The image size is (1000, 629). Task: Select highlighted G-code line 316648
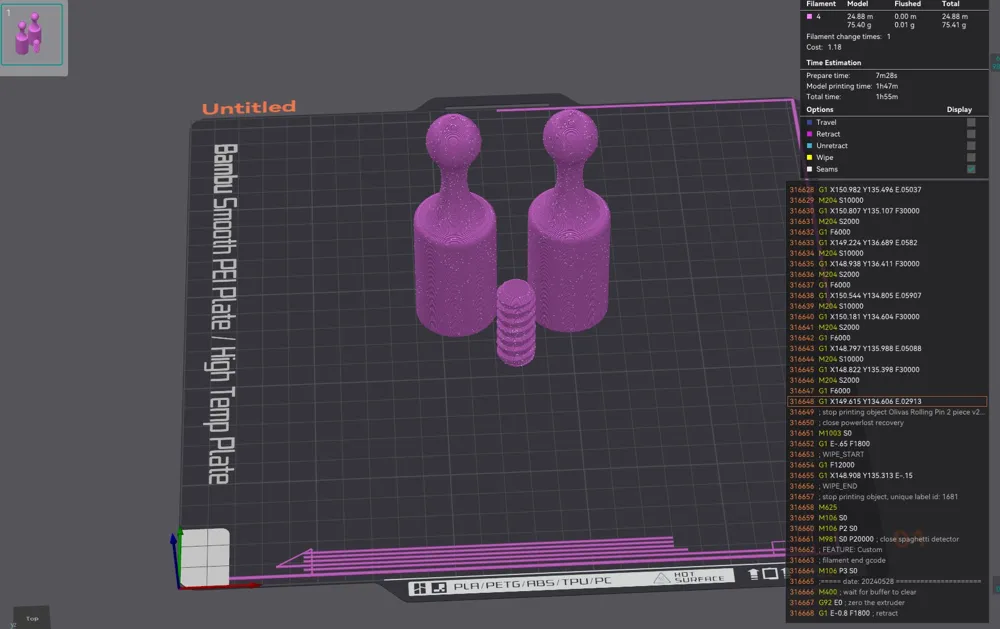tap(887, 401)
